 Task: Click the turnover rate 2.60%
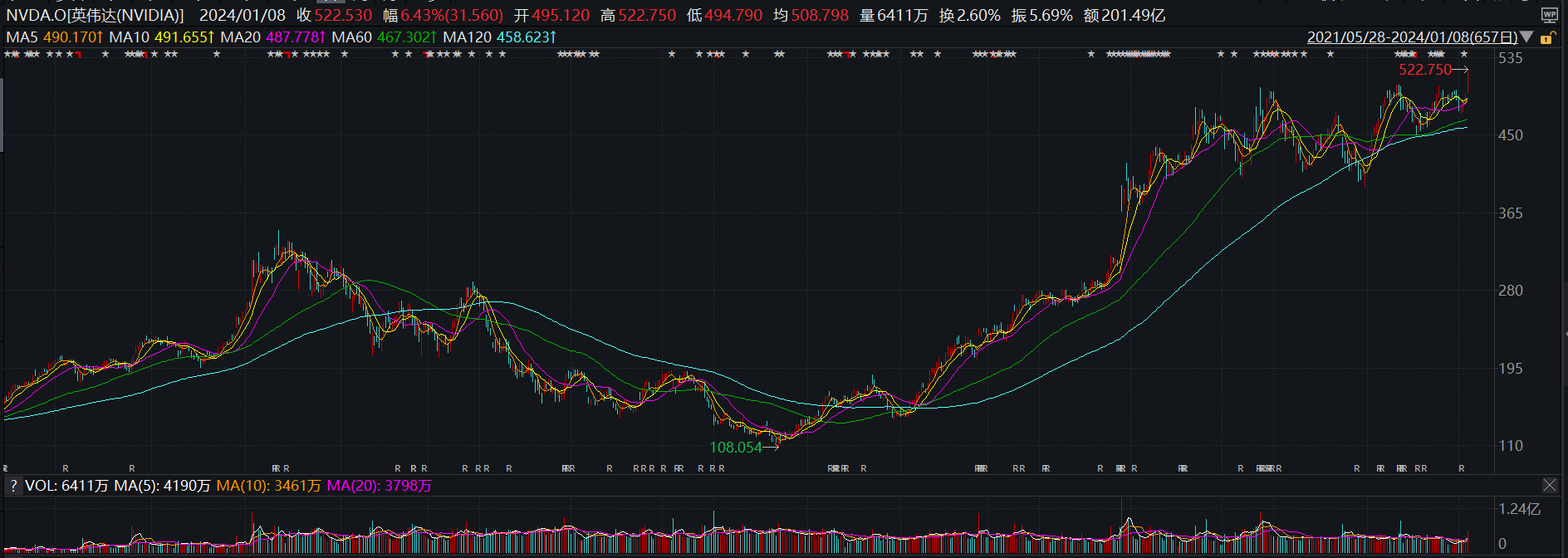pos(978,16)
